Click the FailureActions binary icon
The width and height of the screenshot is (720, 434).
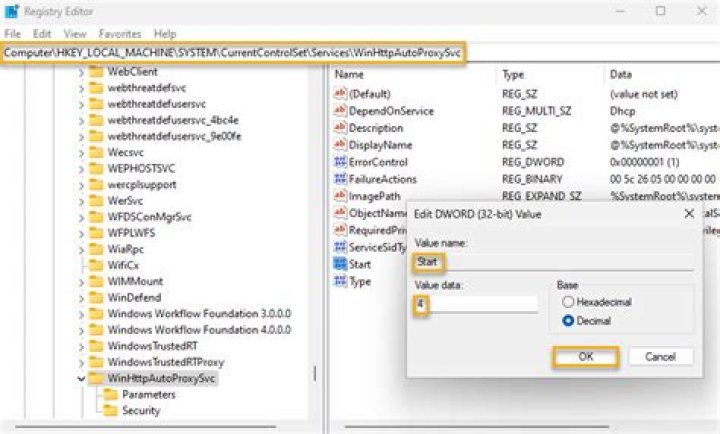(x=340, y=179)
